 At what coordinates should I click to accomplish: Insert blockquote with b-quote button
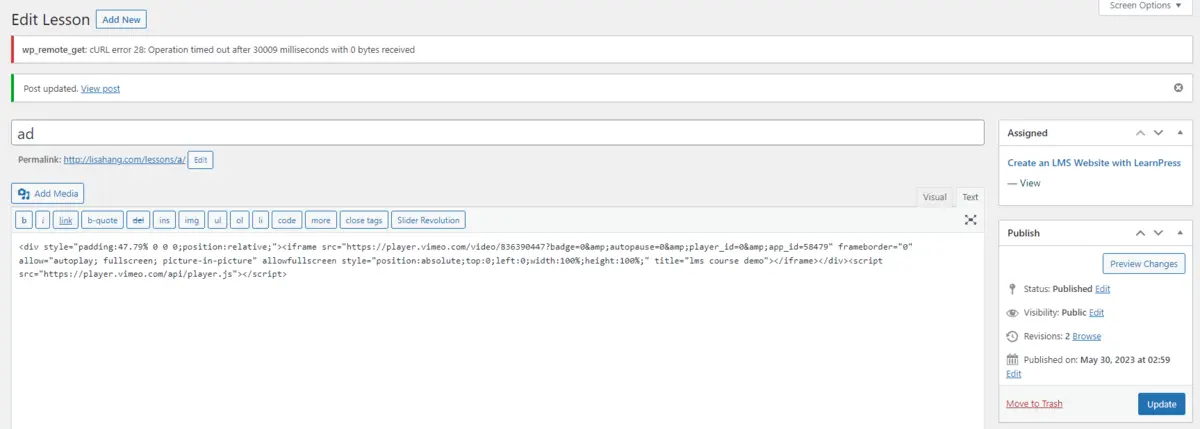102,220
